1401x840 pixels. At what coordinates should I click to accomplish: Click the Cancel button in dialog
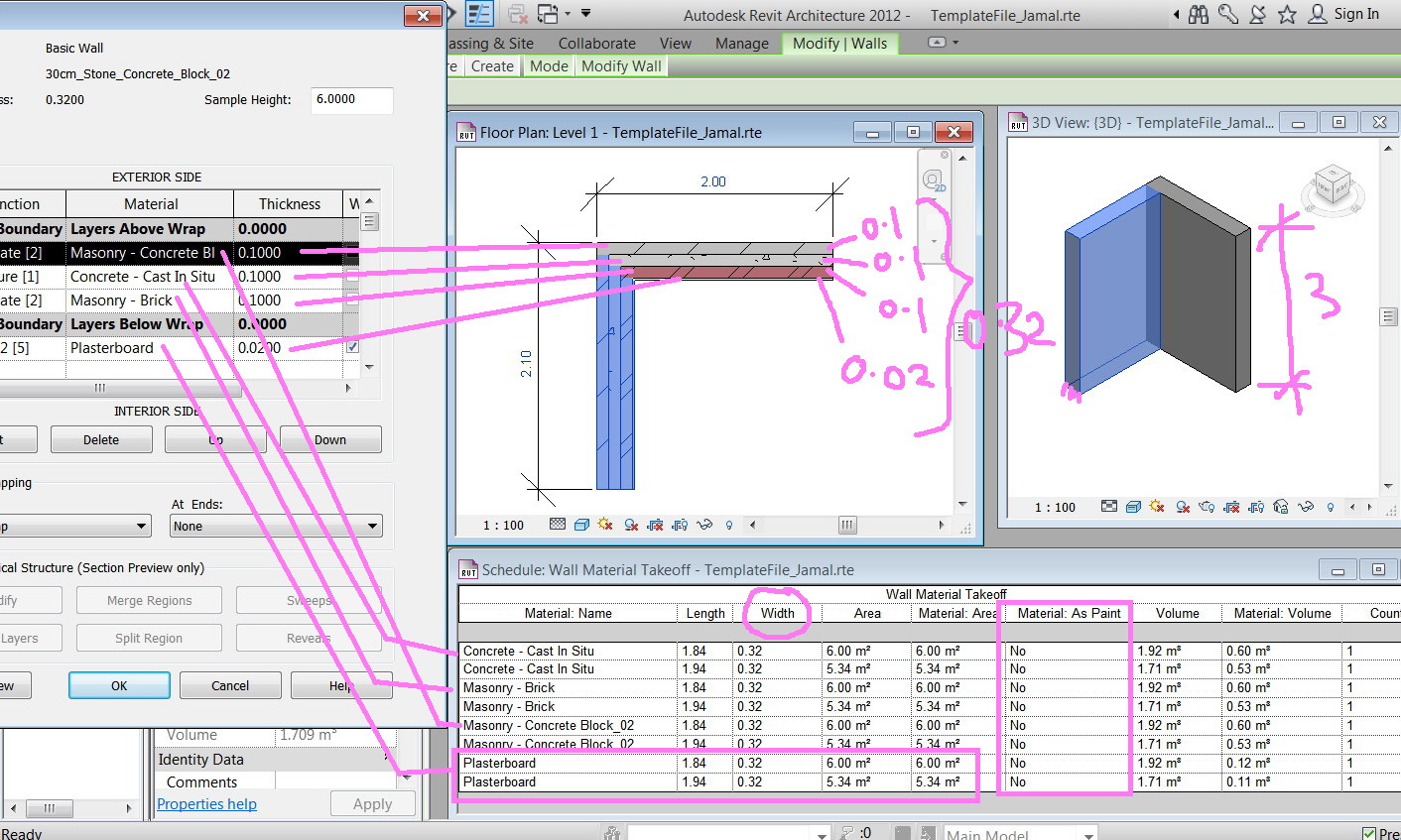point(230,685)
